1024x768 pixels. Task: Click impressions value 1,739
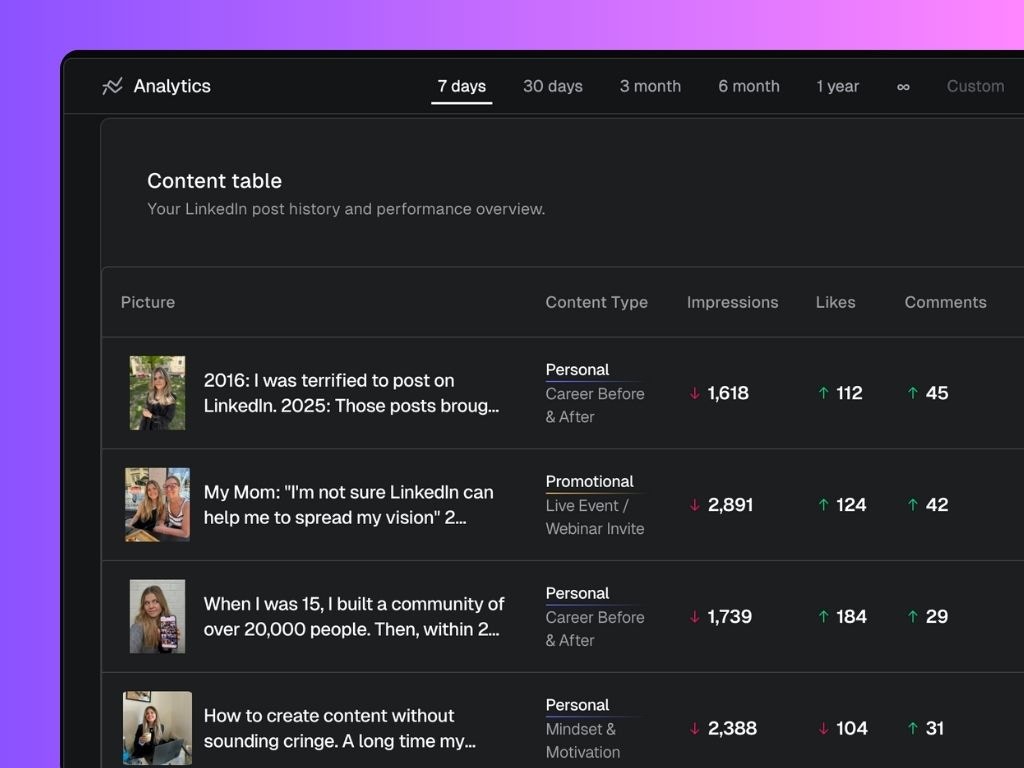729,616
